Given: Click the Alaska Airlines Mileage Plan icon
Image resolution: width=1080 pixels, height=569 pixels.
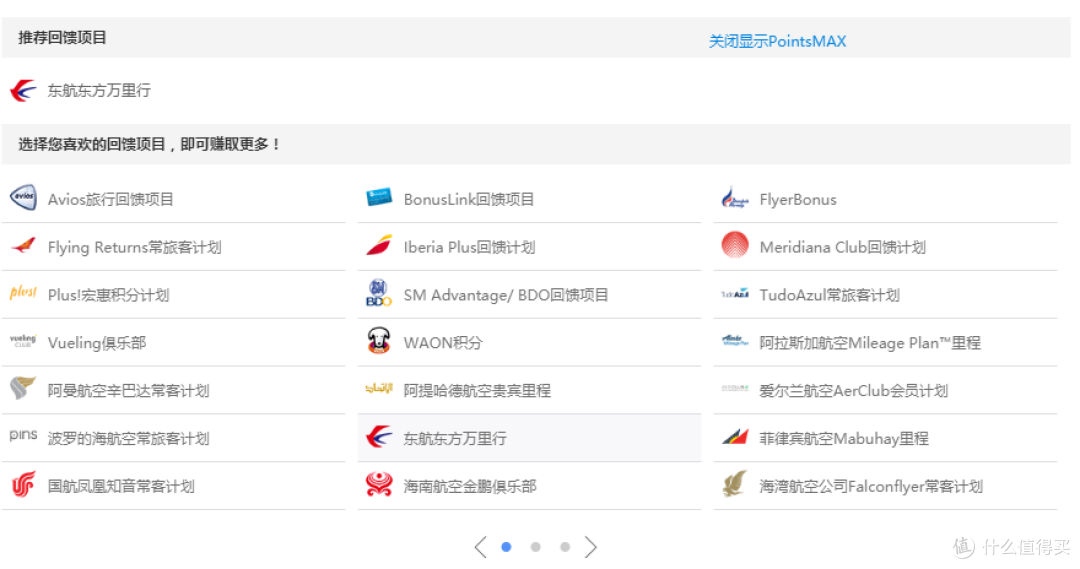Looking at the screenshot, I should tap(735, 340).
